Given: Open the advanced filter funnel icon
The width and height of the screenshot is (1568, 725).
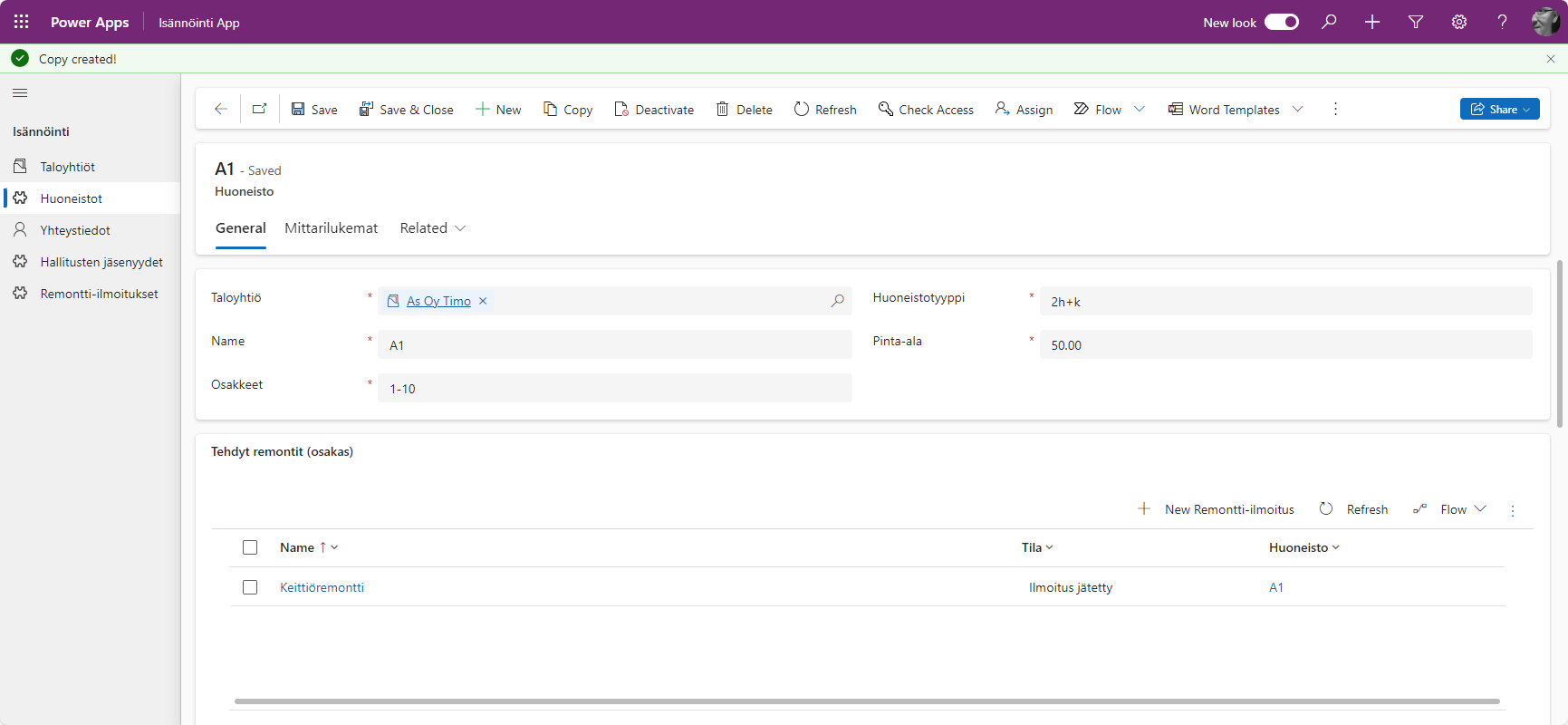Looking at the screenshot, I should coord(1416,22).
